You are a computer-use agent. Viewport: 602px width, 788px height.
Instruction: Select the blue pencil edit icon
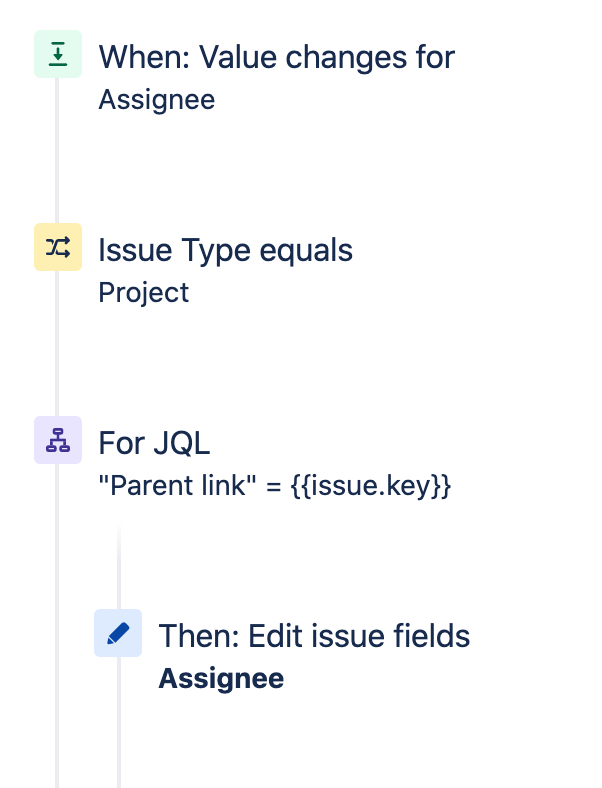tap(118, 633)
